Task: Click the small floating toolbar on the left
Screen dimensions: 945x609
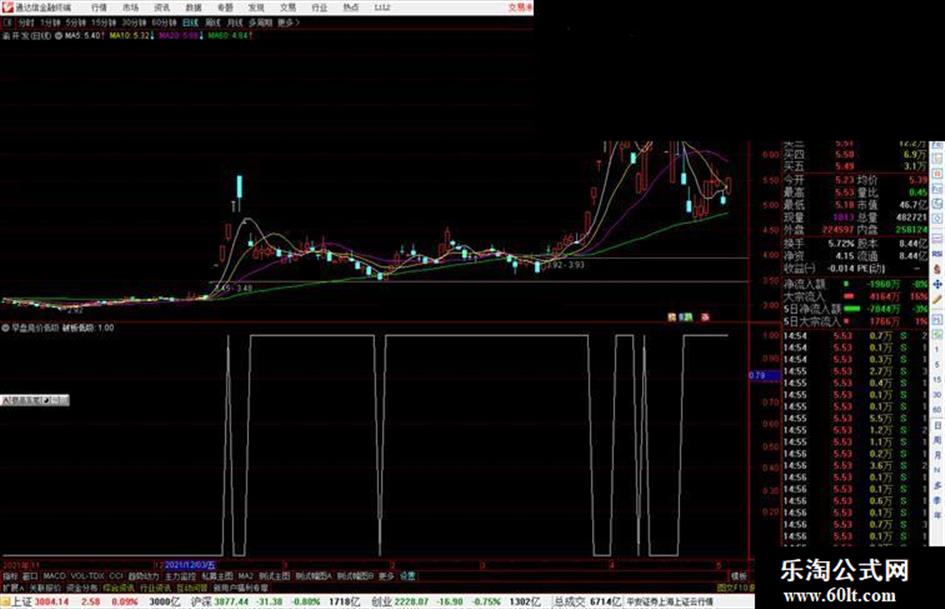Action: [35, 400]
